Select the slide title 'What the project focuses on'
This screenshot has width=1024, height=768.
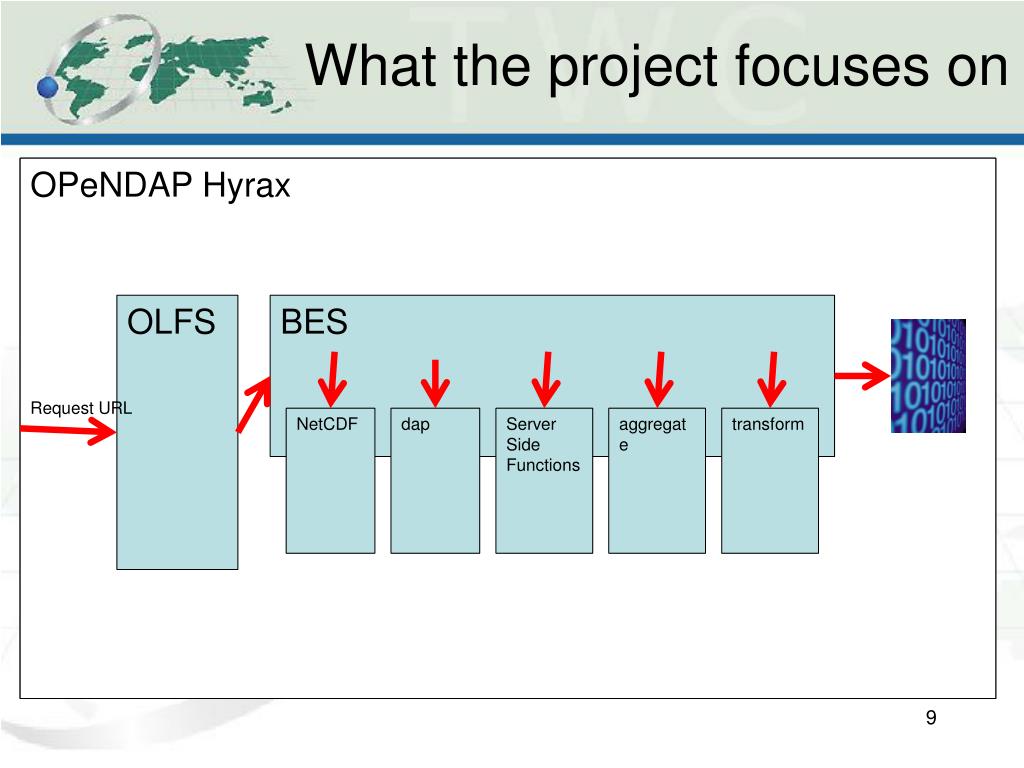click(657, 65)
